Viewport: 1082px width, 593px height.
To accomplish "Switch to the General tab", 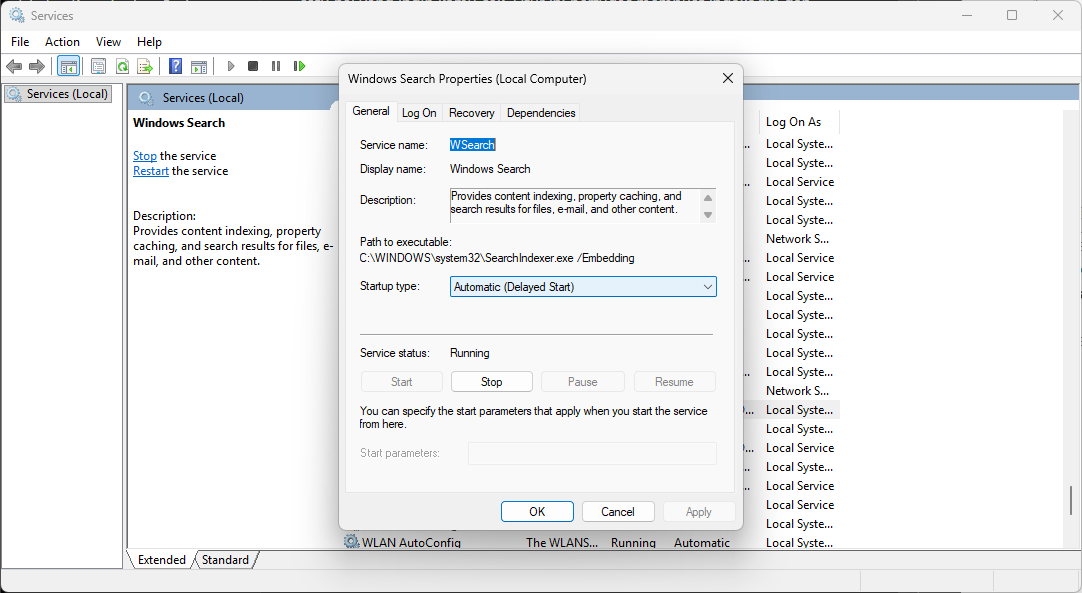I will (x=371, y=111).
